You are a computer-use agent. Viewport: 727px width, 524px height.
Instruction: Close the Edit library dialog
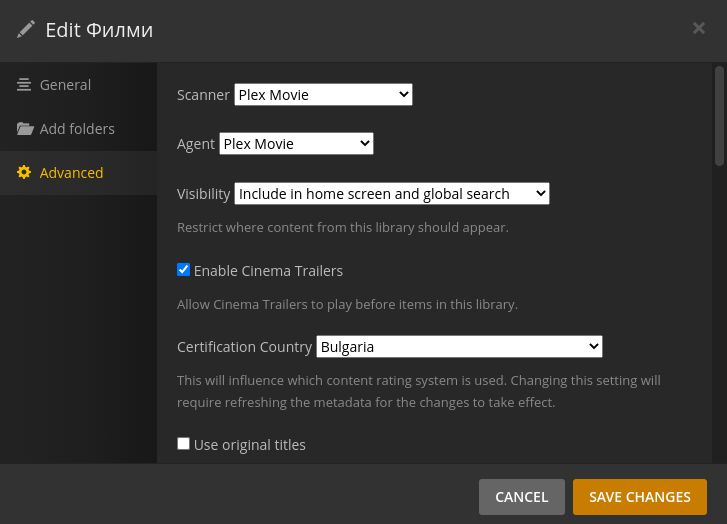699,28
